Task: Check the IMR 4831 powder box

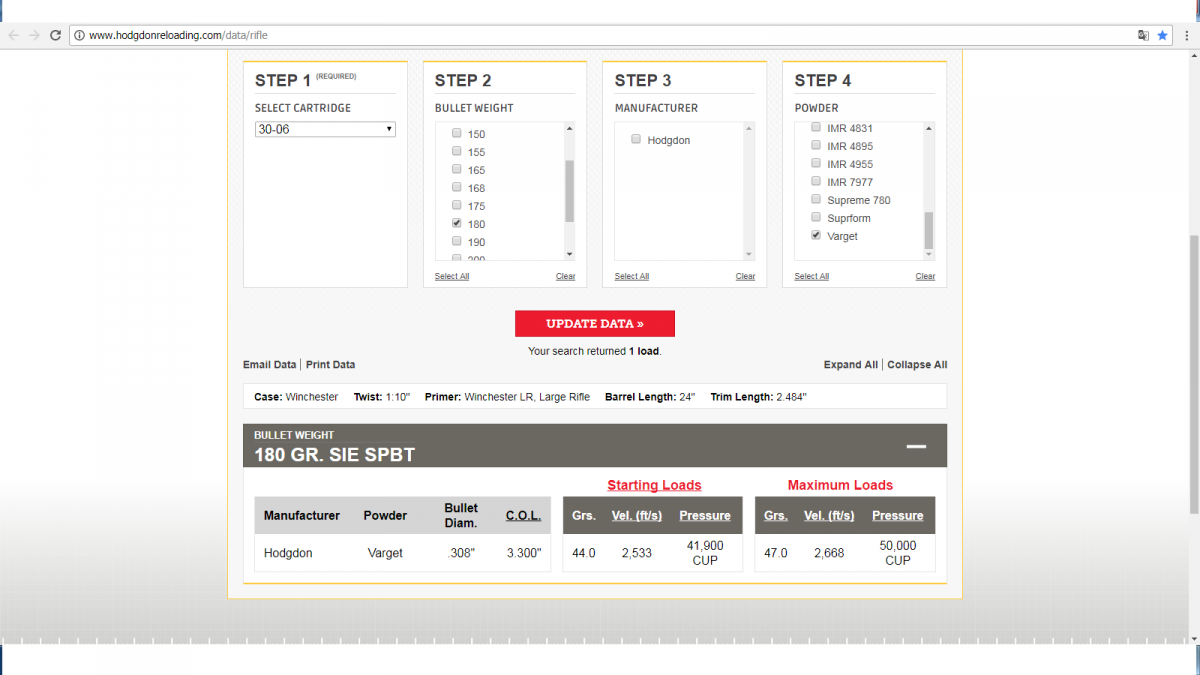Action: point(816,127)
